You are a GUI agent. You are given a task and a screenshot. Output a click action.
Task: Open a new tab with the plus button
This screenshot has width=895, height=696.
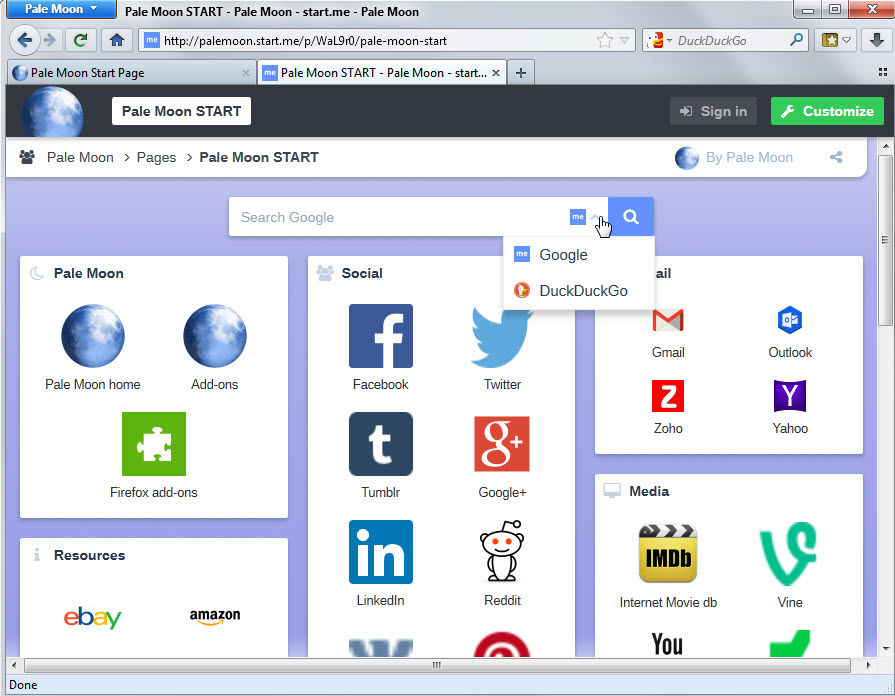521,73
